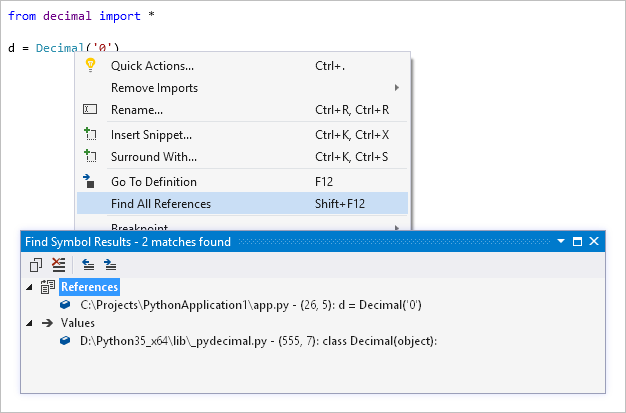
Task: Close the Find Symbol Results panel
Action: click(593, 242)
